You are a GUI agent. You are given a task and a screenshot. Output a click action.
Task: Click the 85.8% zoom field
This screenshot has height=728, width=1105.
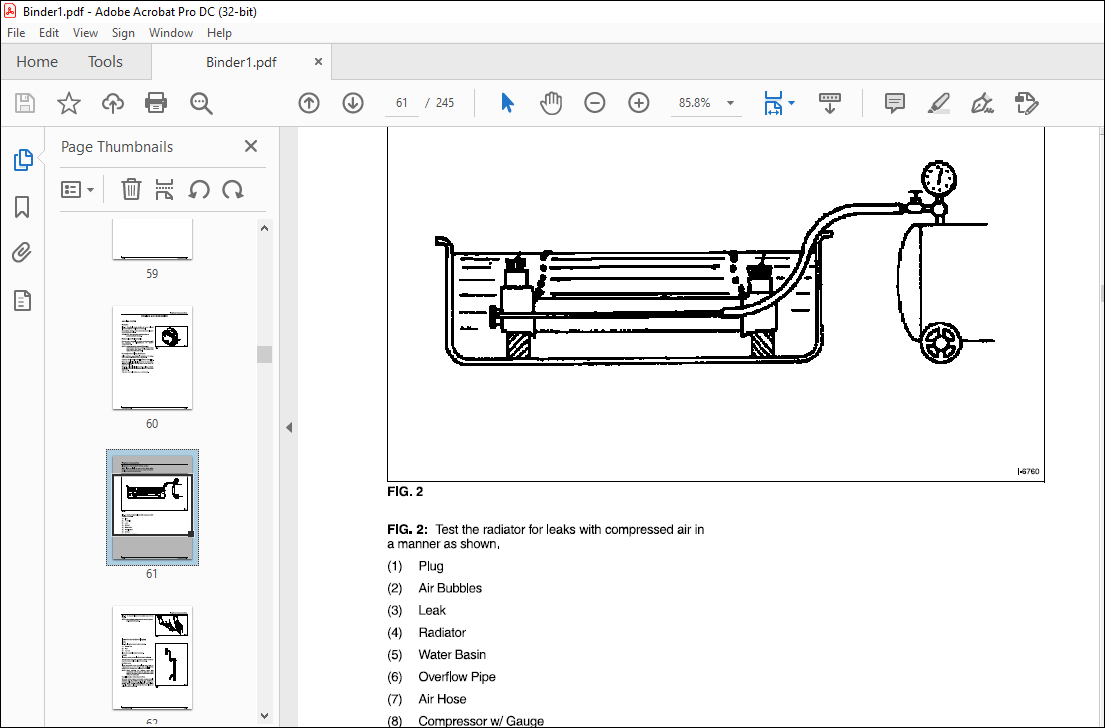[x=694, y=103]
